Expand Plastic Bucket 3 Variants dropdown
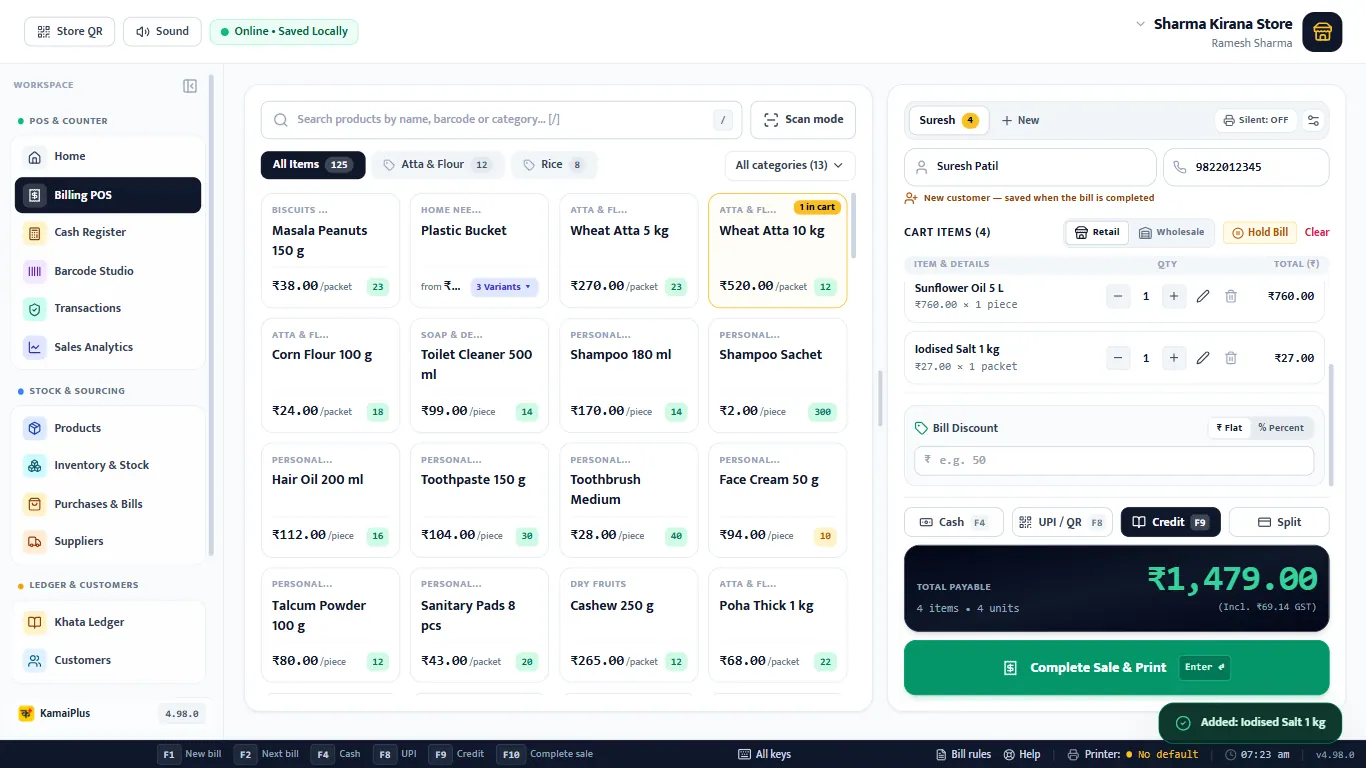The image size is (1366, 768). (505, 287)
